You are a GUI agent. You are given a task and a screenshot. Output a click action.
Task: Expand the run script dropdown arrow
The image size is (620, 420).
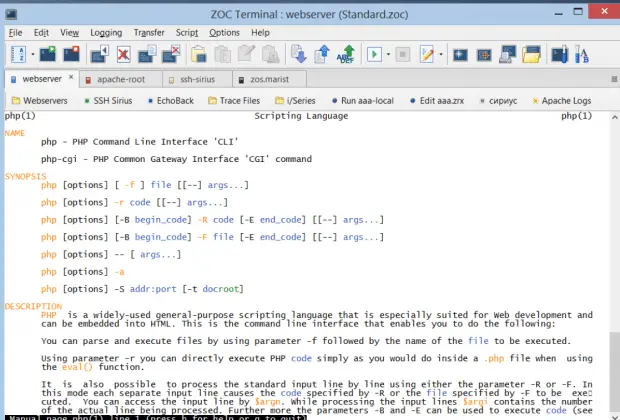click(x=390, y=54)
